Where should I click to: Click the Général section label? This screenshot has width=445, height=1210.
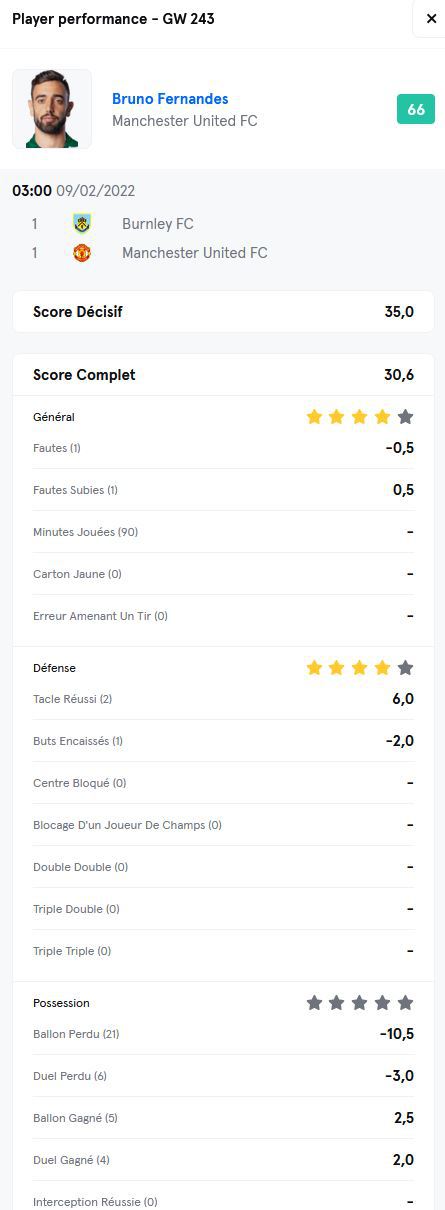click(x=54, y=417)
